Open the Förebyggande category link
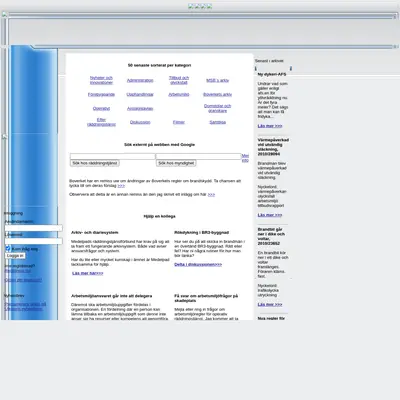Screen dimensions: 400x400 tap(101, 94)
